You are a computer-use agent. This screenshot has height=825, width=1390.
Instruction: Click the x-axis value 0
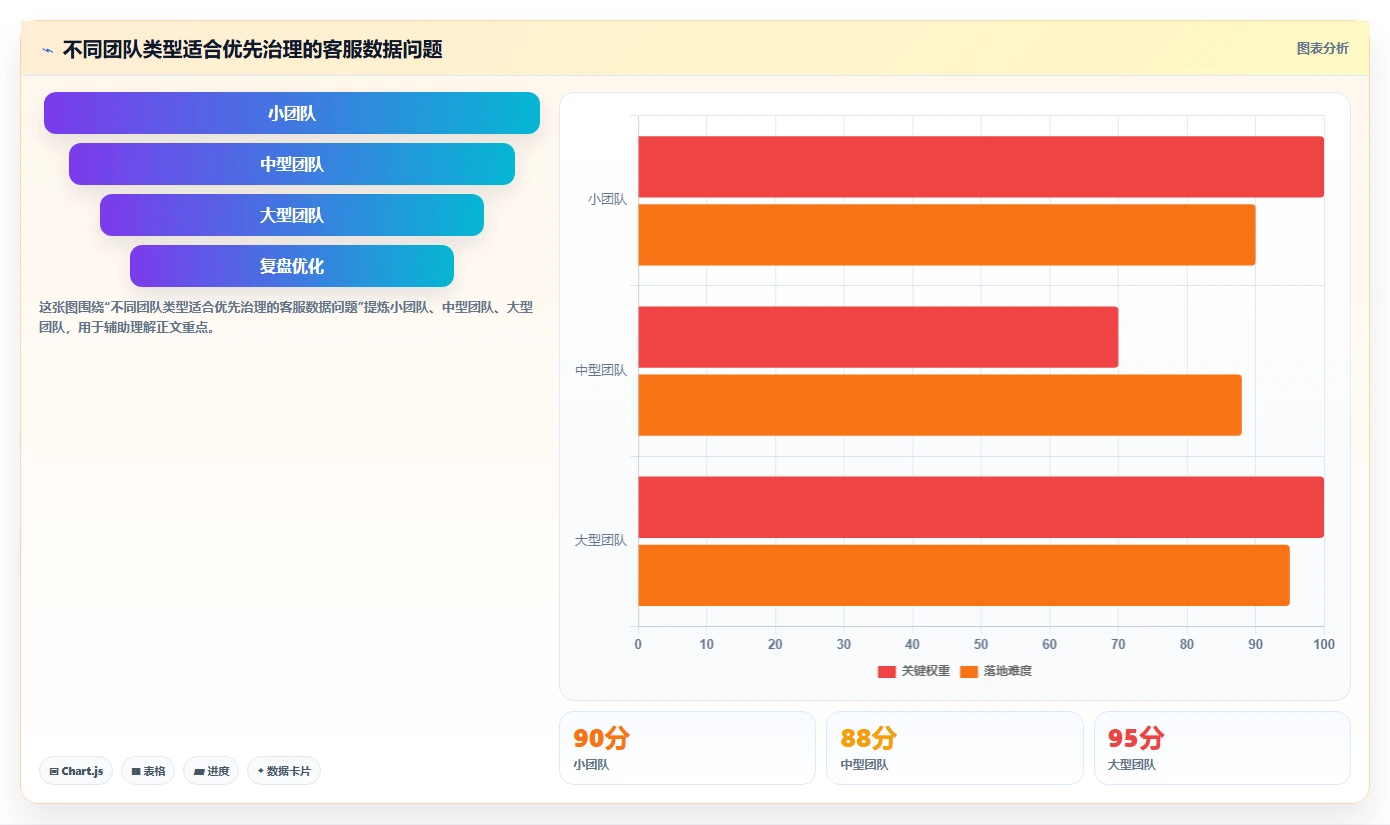pyautogui.click(x=638, y=644)
